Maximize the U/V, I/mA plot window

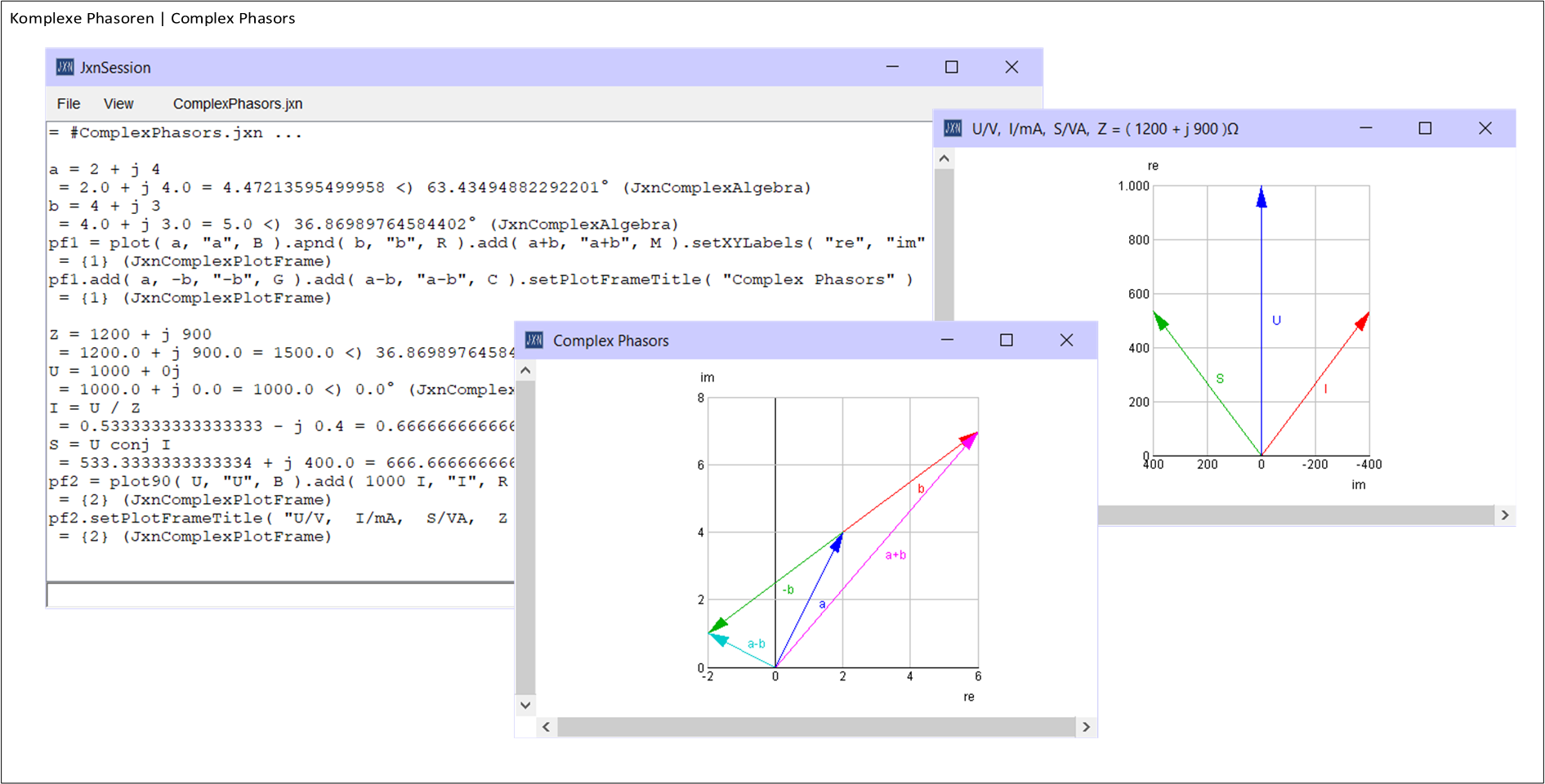[1426, 128]
